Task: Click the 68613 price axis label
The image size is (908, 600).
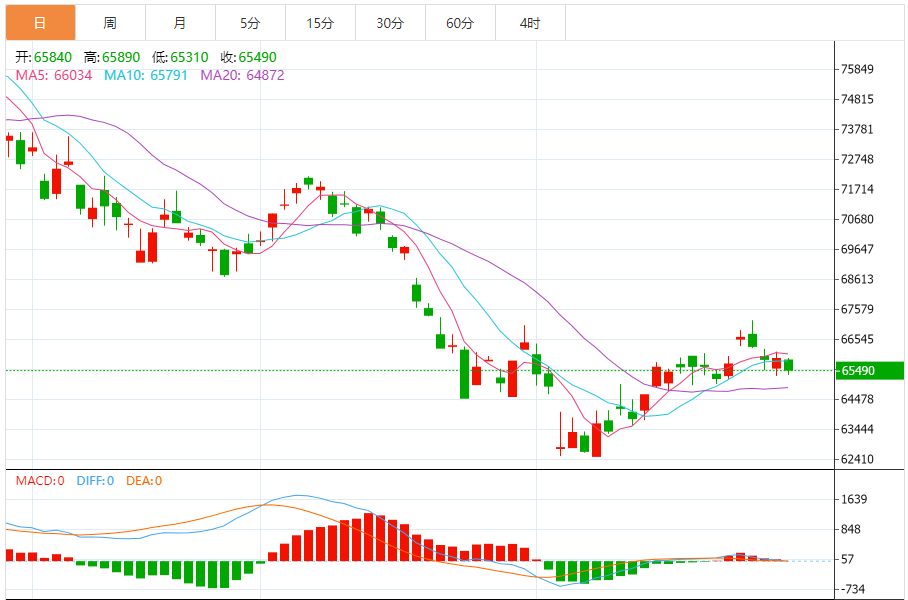Action: tap(856, 279)
